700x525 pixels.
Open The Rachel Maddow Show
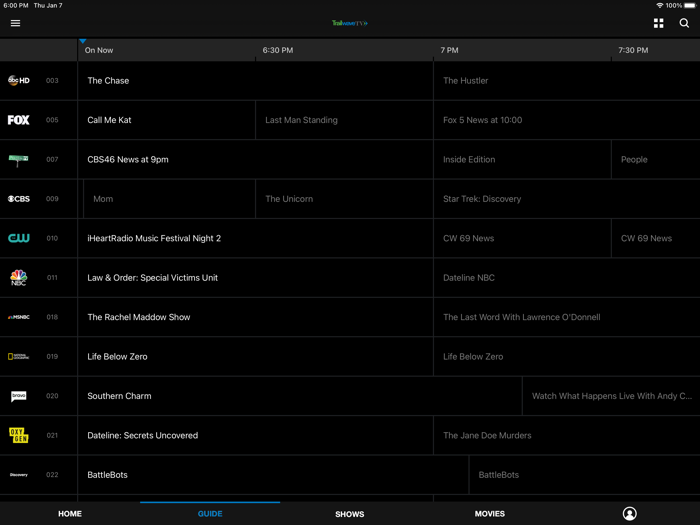pos(255,317)
